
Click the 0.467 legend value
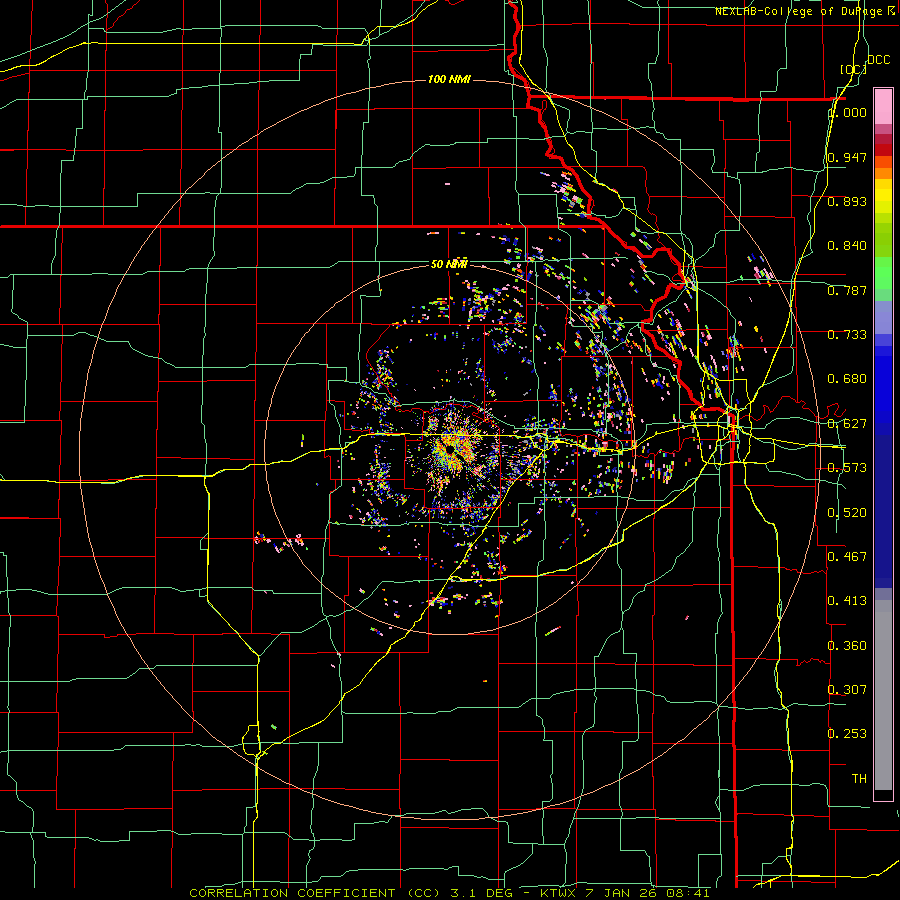847,557
